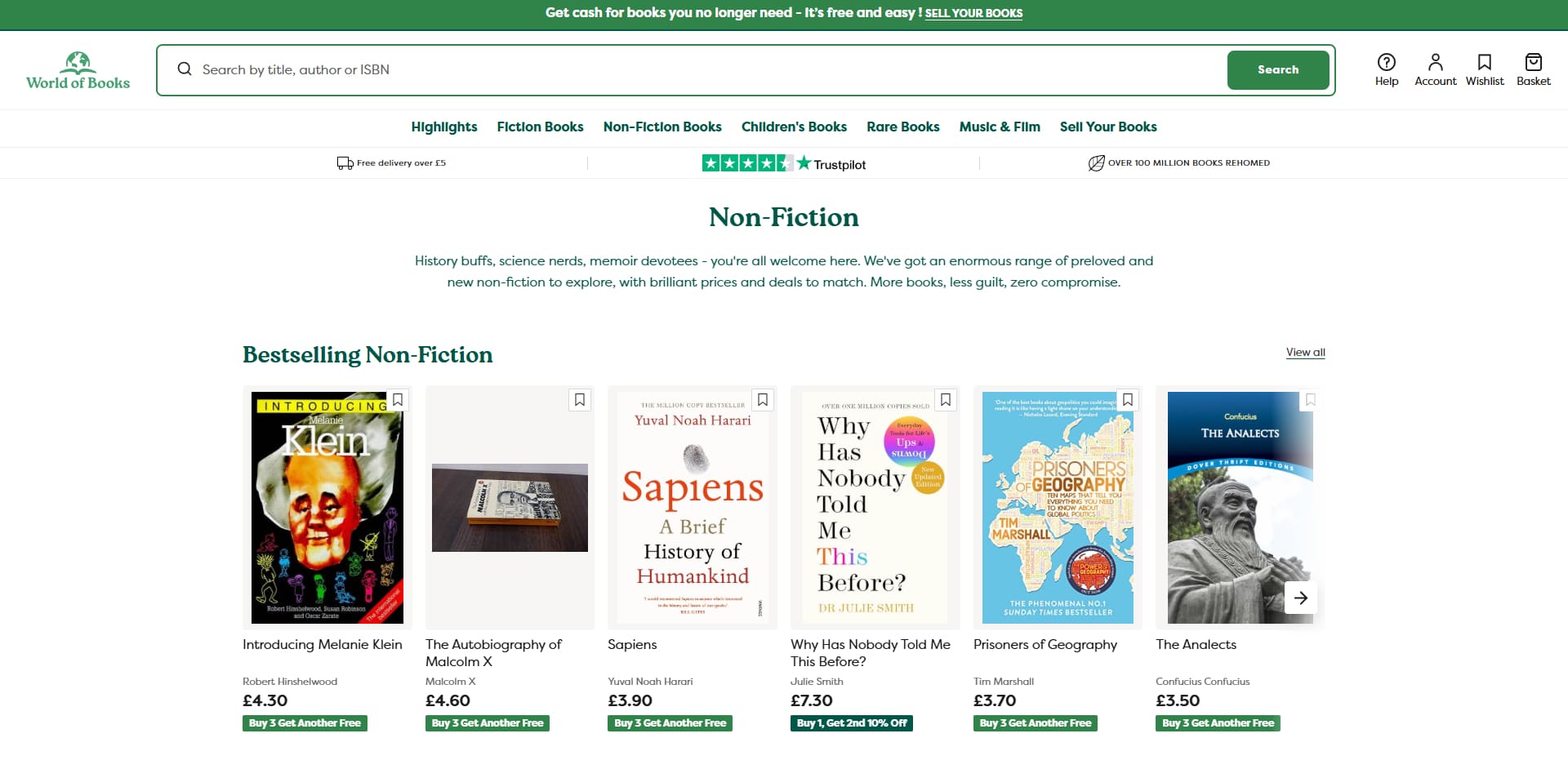Bookmark Prisoners of Geography to wishlist
Image resolution: width=1568 pixels, height=778 pixels.
click(1128, 400)
